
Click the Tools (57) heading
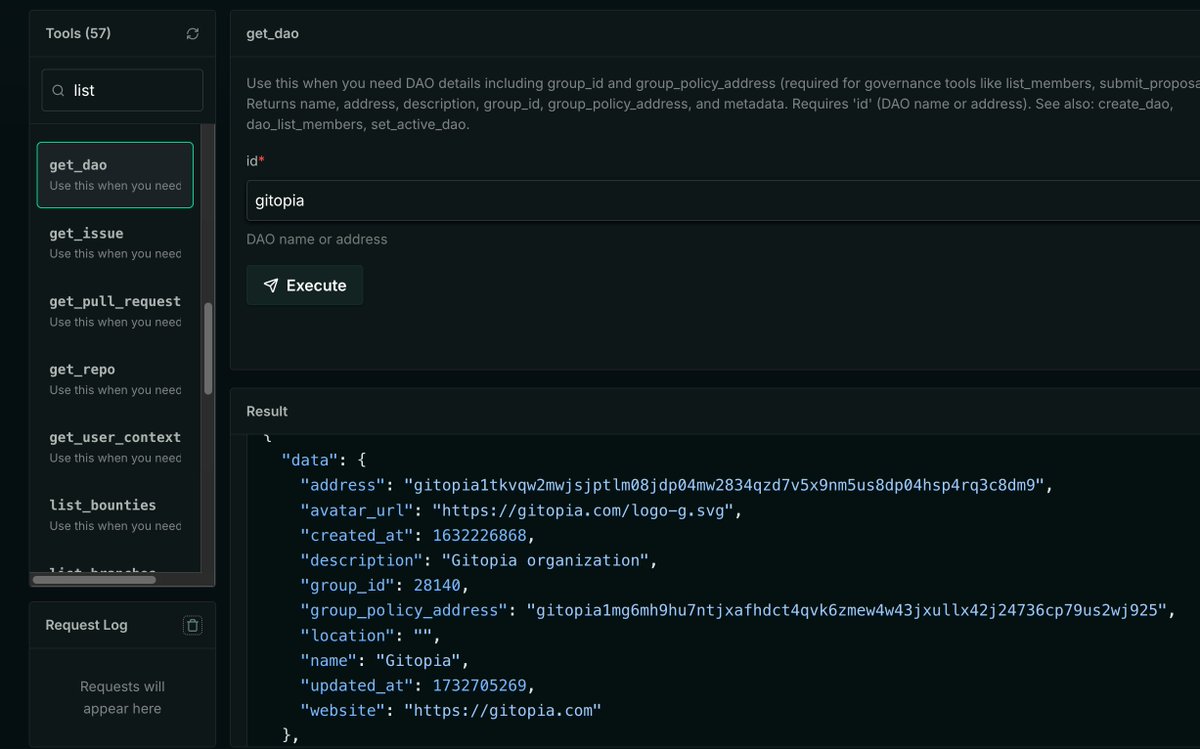tap(78, 33)
